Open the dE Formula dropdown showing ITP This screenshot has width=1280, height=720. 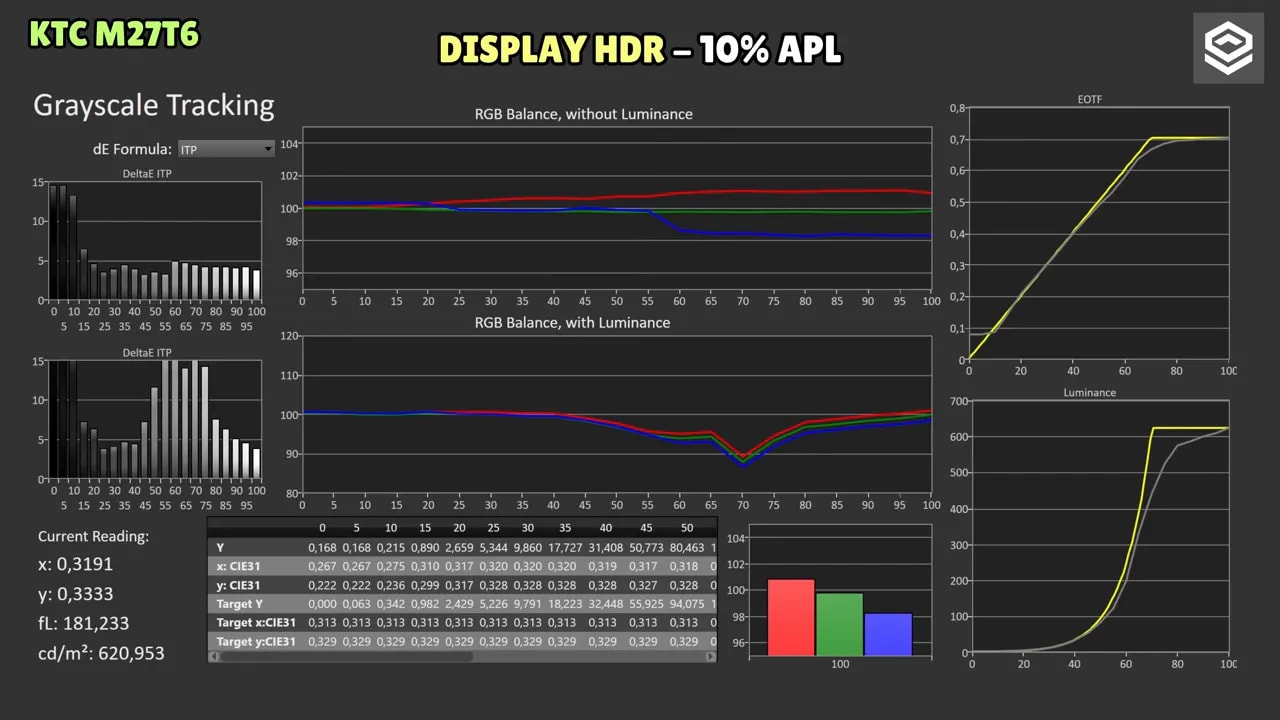[x=226, y=149]
